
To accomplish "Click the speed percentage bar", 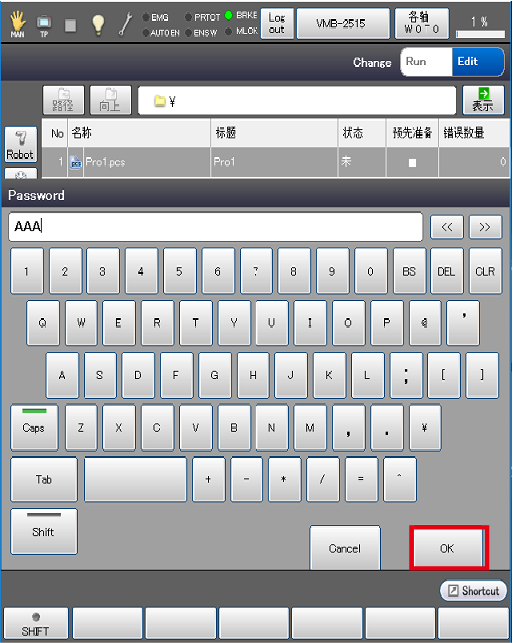I will tap(480, 34).
